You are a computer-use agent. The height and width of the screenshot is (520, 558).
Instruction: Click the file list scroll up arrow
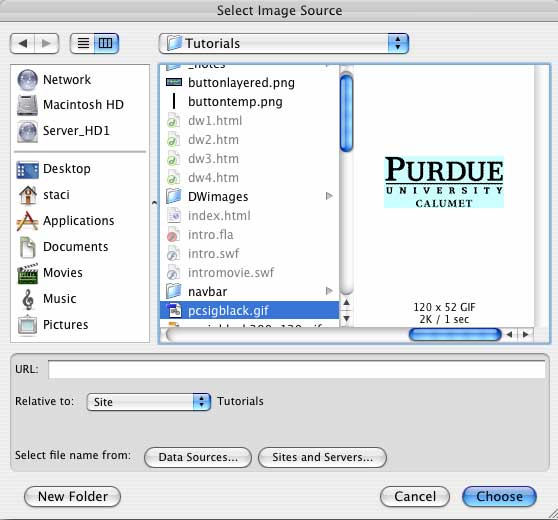point(346,303)
